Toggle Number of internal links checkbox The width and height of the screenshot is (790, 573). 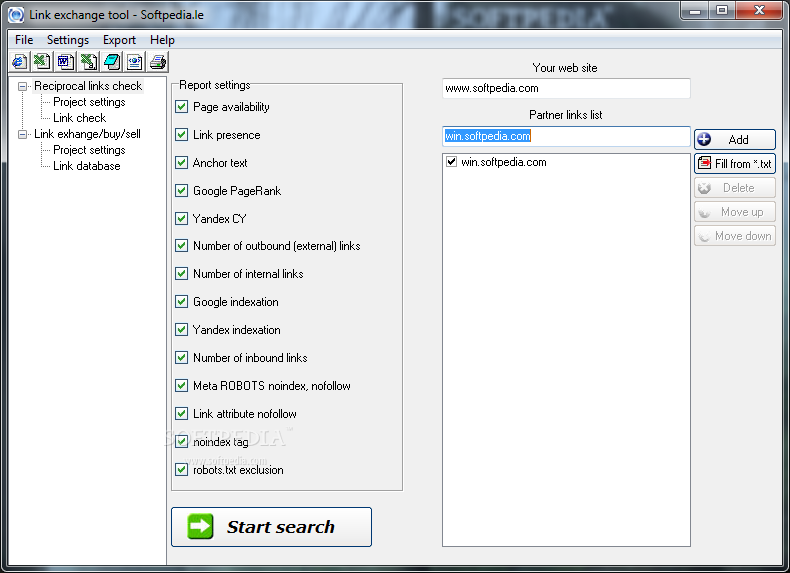[x=181, y=274]
